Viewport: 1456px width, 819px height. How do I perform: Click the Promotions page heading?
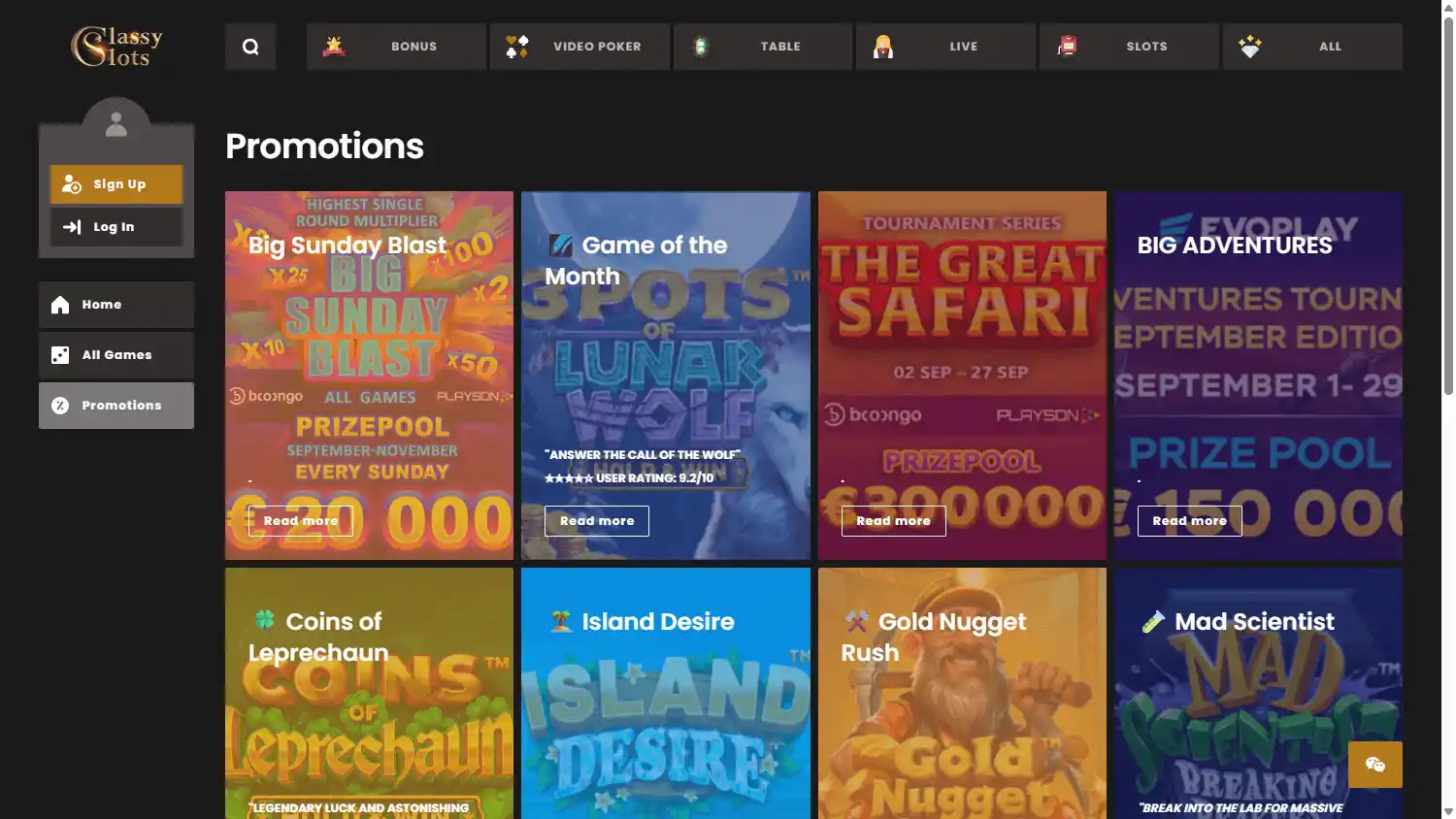click(324, 147)
